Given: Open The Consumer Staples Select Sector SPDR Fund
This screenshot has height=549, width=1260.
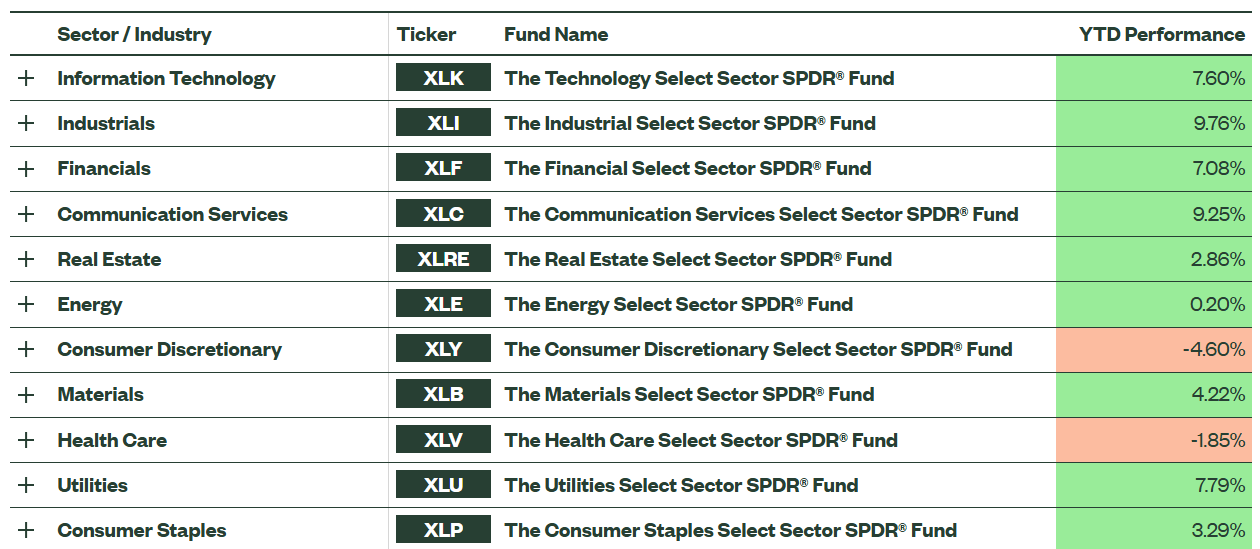Looking at the screenshot, I should pos(730,530).
